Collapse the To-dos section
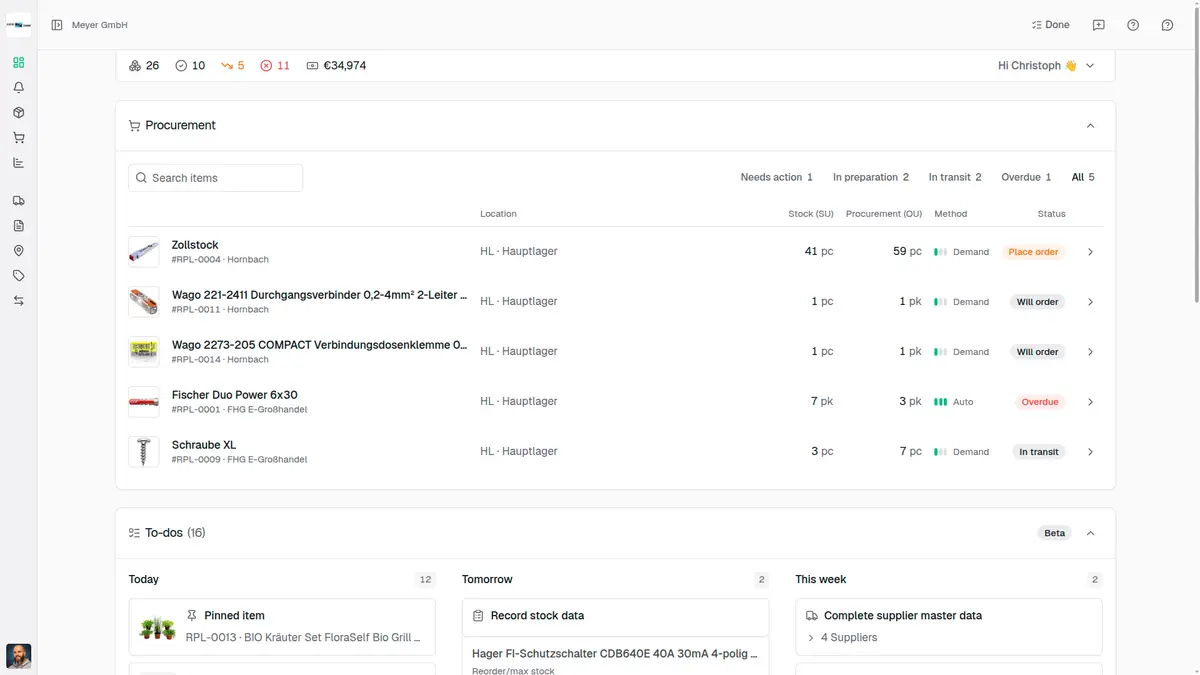The height and width of the screenshot is (675, 1200). (1090, 533)
